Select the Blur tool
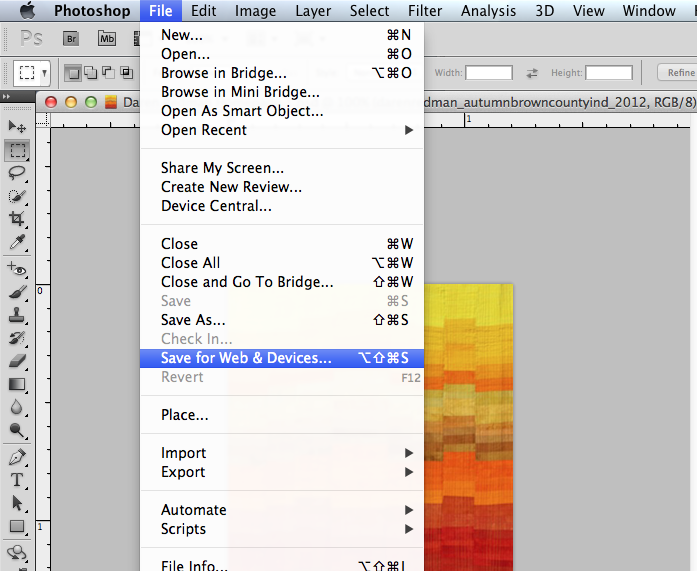Image resolution: width=697 pixels, height=571 pixels. (17, 407)
